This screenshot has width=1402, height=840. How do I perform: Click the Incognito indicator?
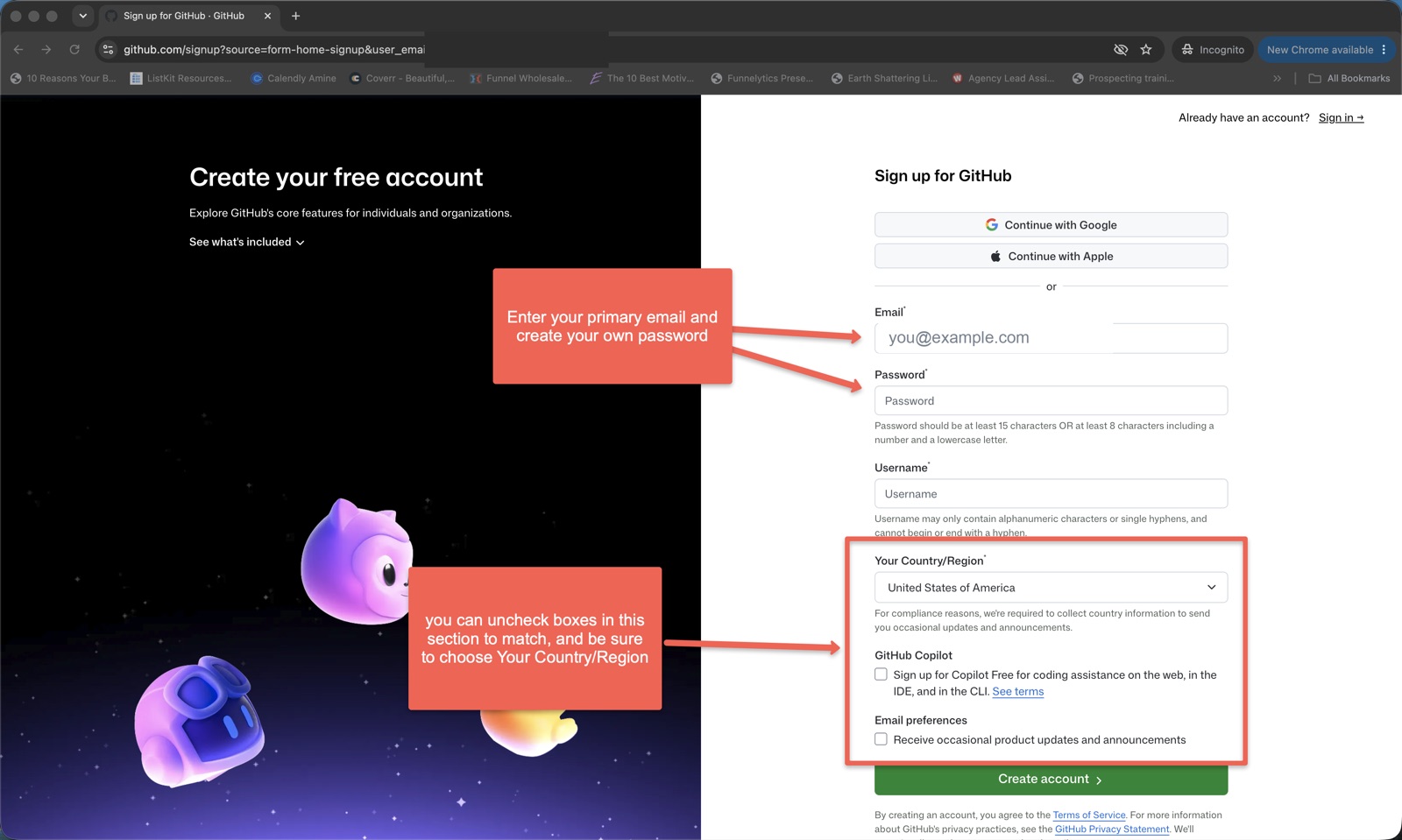click(1213, 50)
